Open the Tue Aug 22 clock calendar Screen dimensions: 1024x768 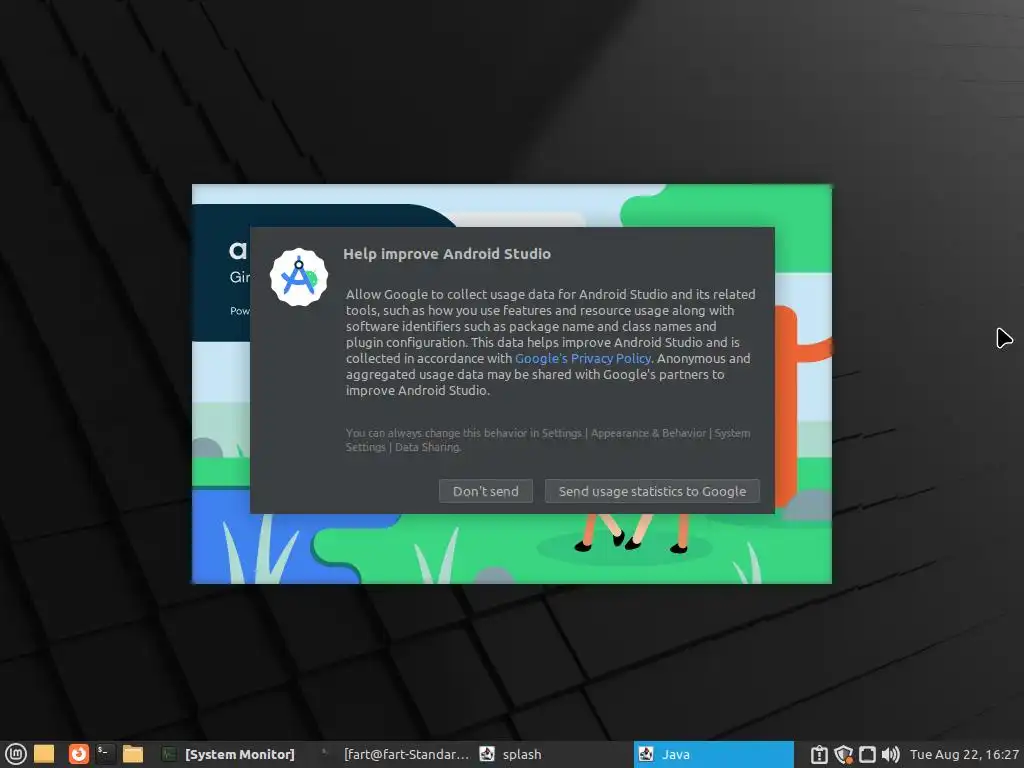coord(964,754)
